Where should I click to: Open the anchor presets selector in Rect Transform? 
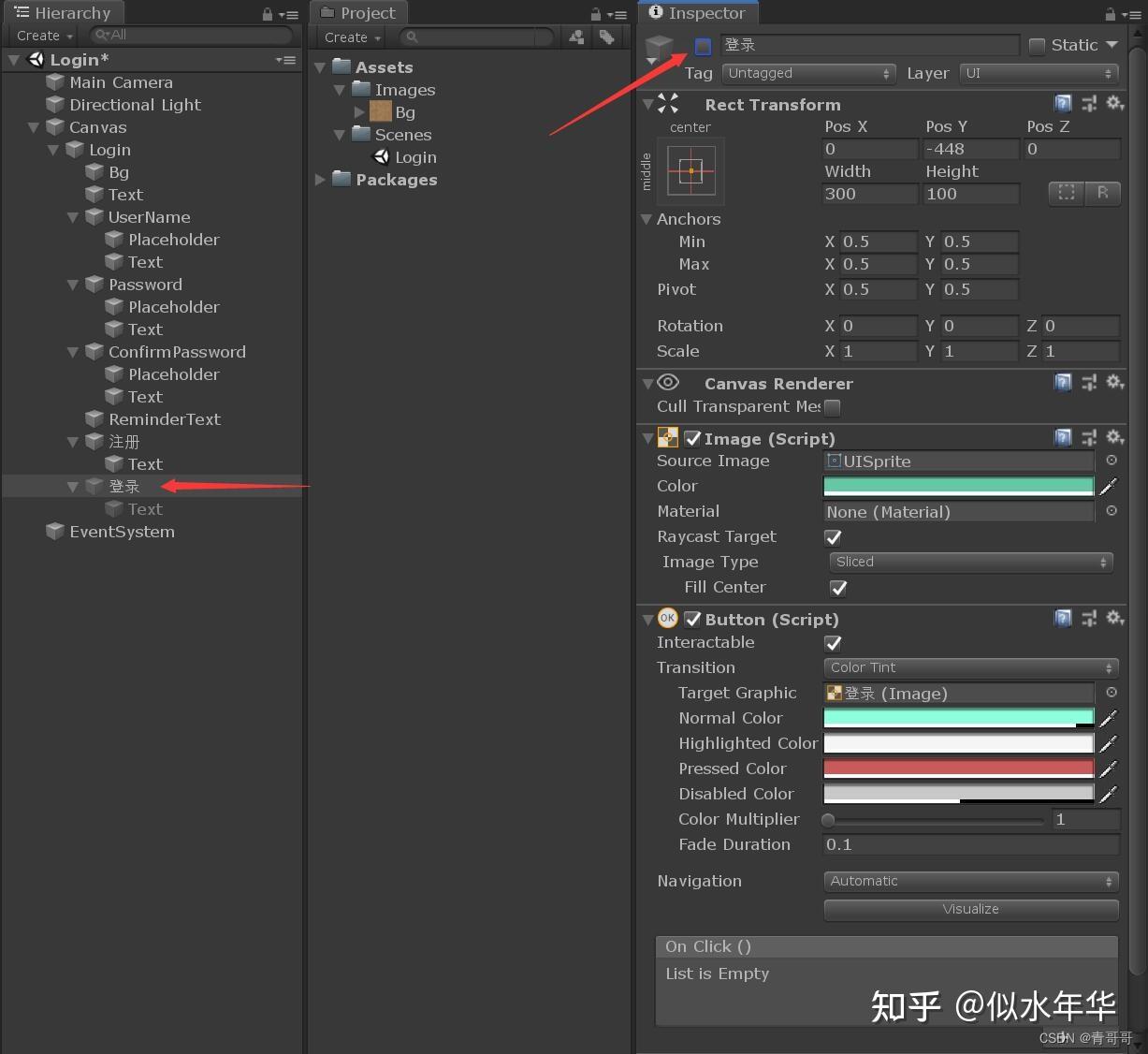point(690,171)
